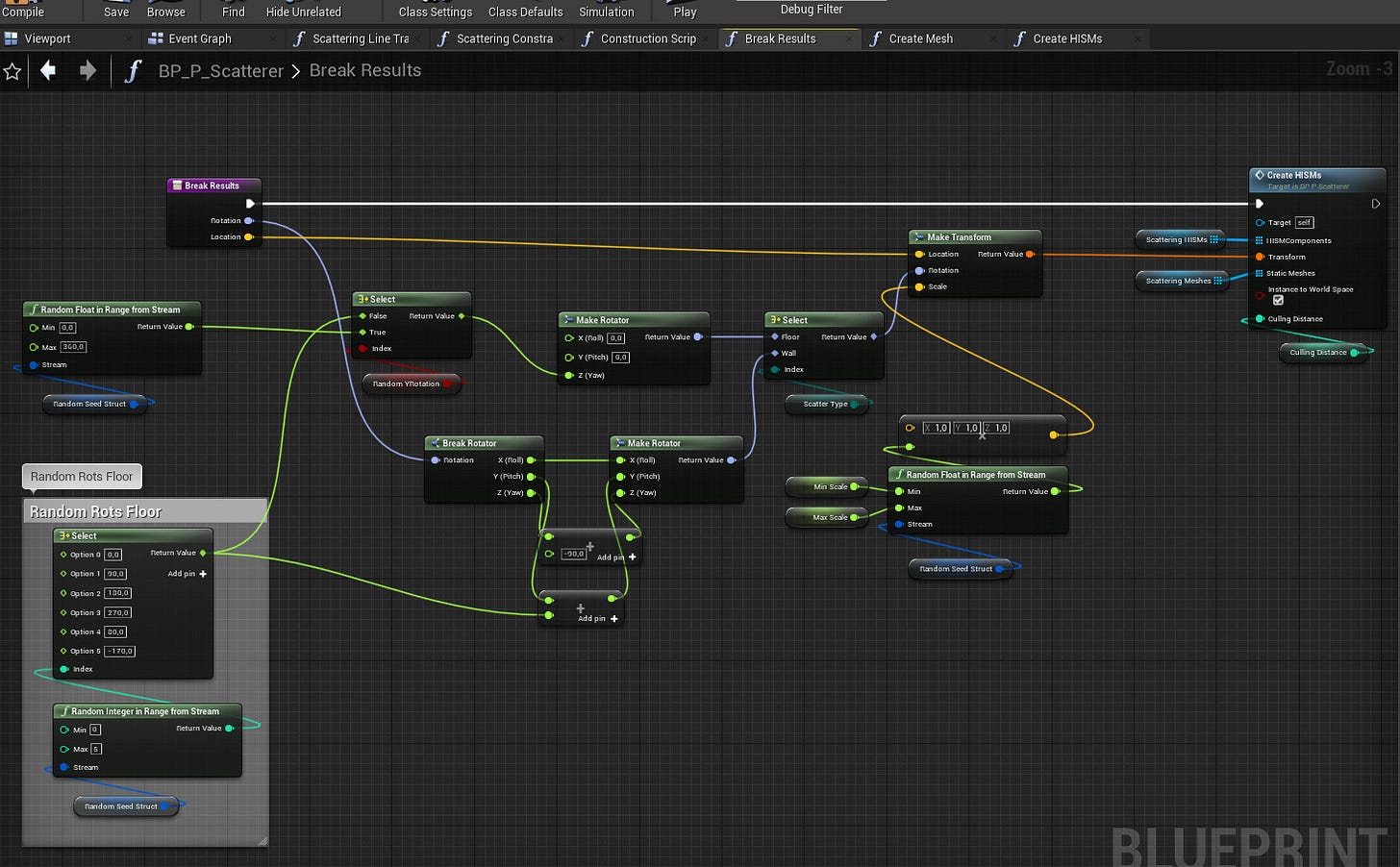
Task: Click the Return Value pin on Make Transform
Action: 1030,255
